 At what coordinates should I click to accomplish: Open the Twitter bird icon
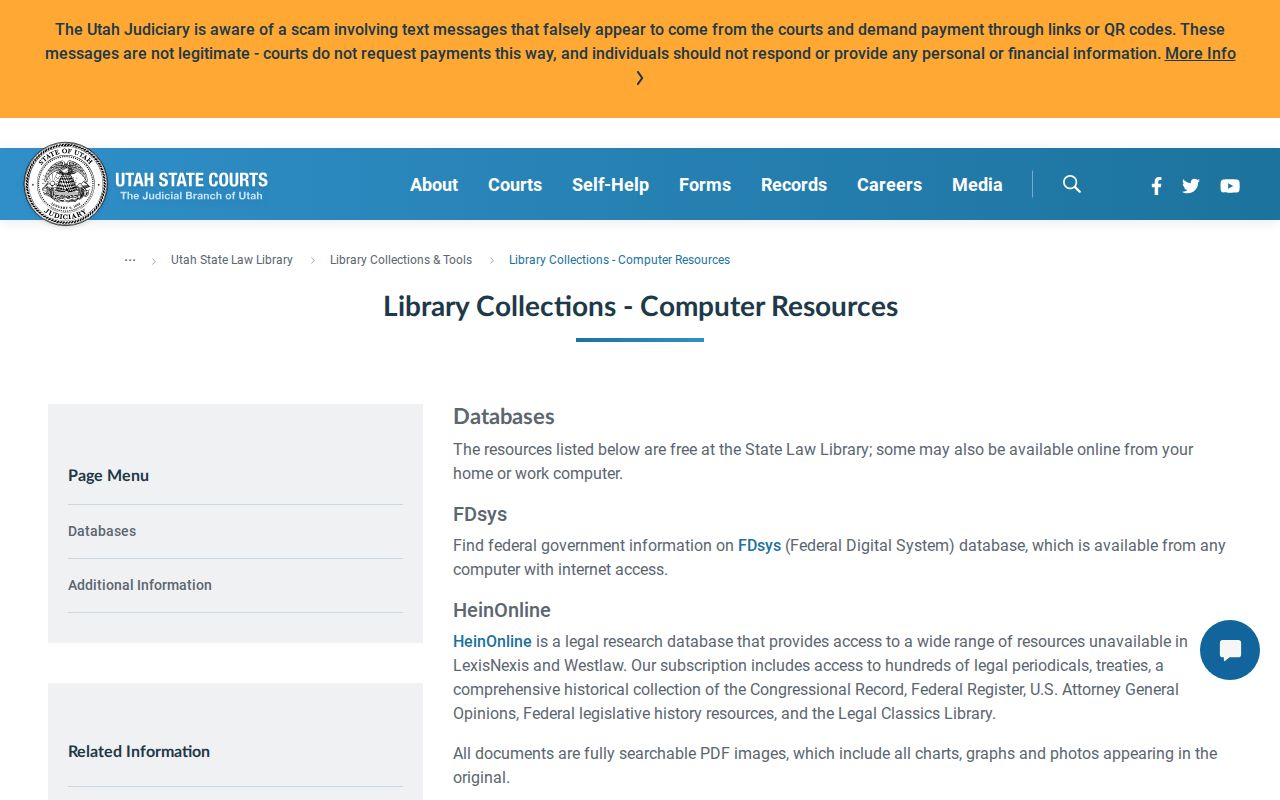pos(1190,186)
